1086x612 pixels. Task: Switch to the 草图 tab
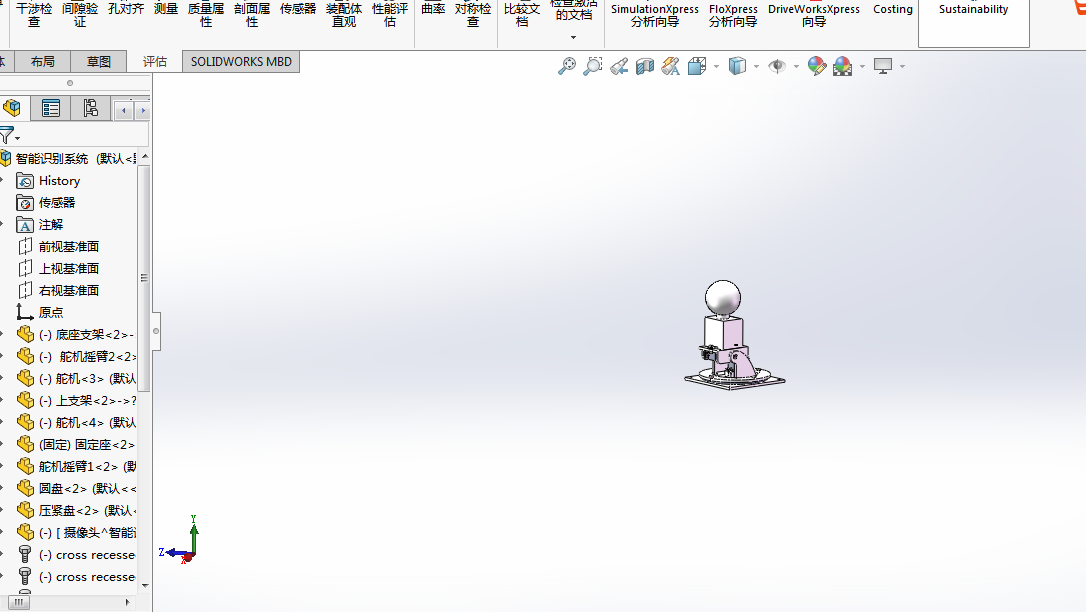[98, 62]
